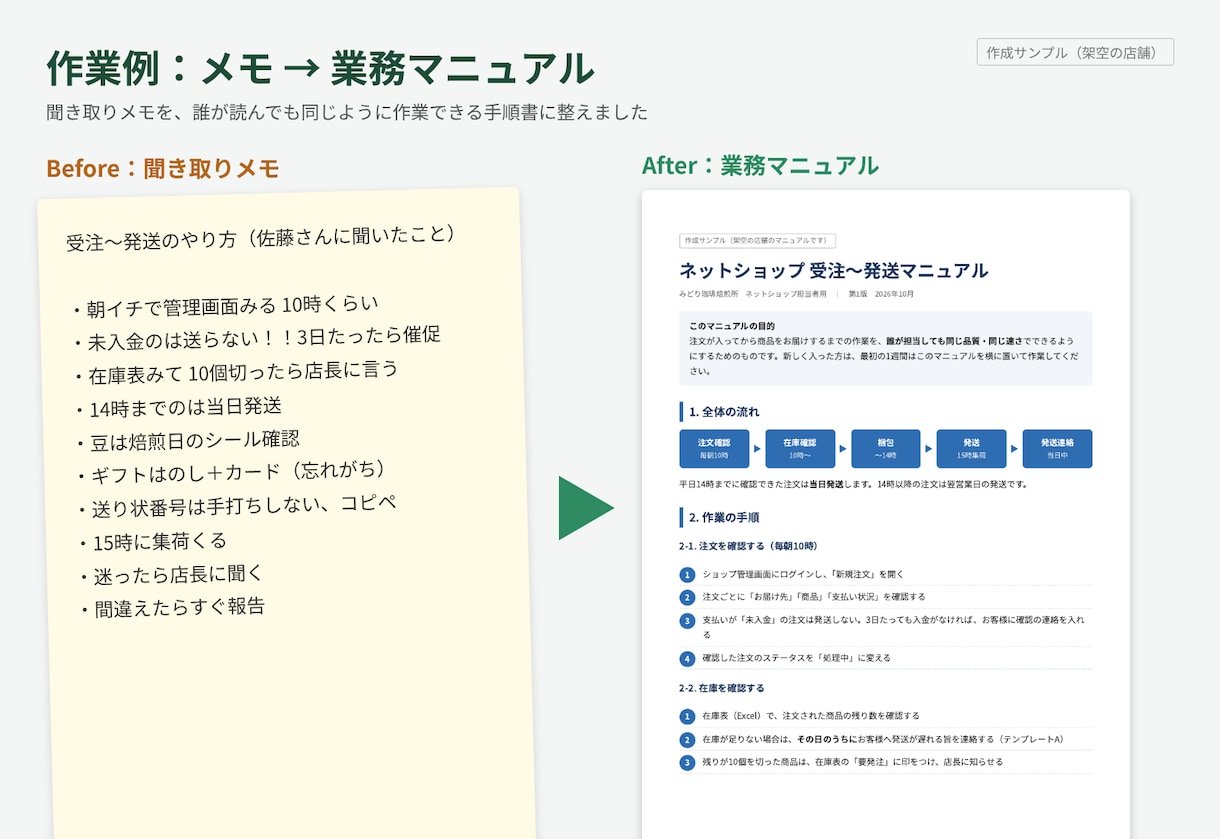Click memo line ギフトはのし+カード
This screenshot has width=1220, height=839.
(230, 472)
